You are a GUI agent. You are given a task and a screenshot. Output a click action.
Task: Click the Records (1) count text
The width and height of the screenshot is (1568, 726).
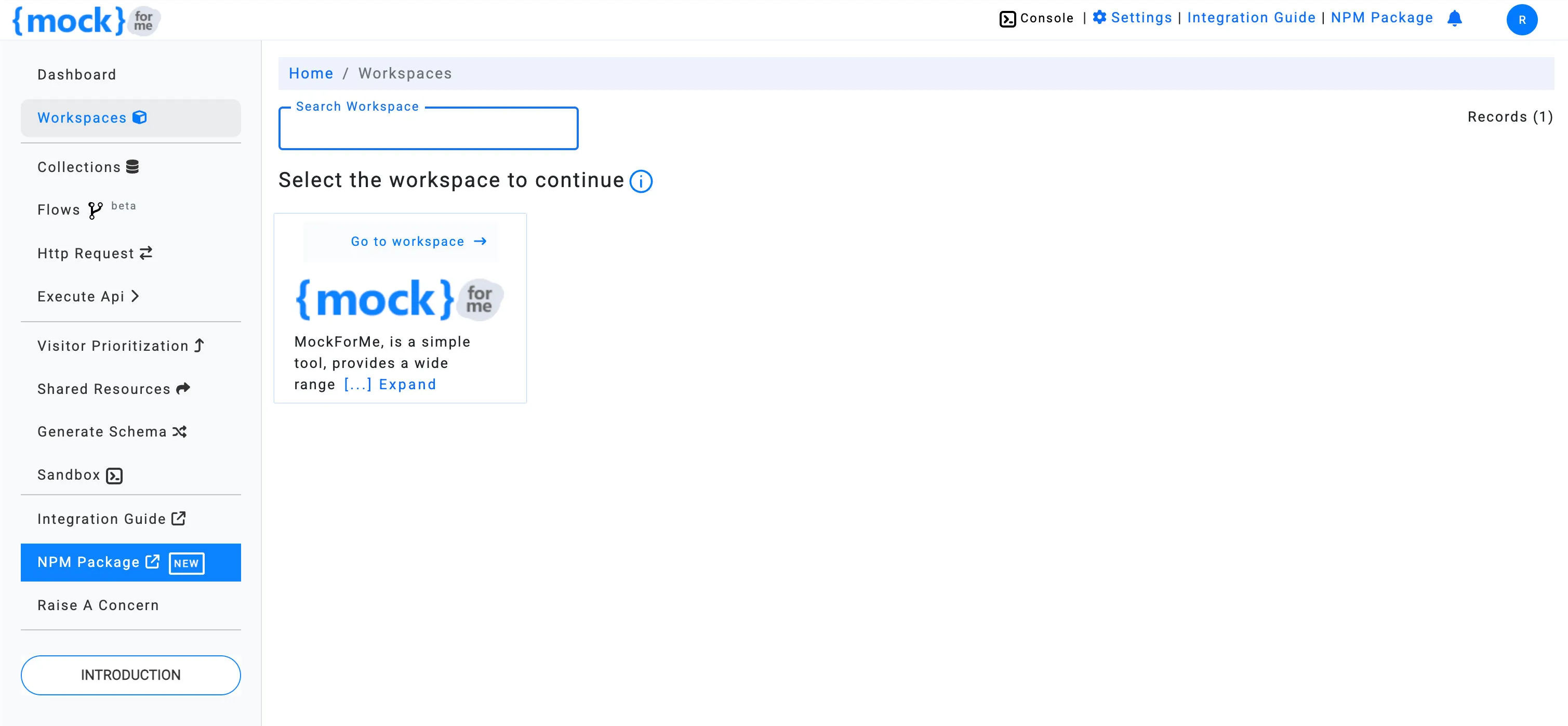click(1510, 117)
